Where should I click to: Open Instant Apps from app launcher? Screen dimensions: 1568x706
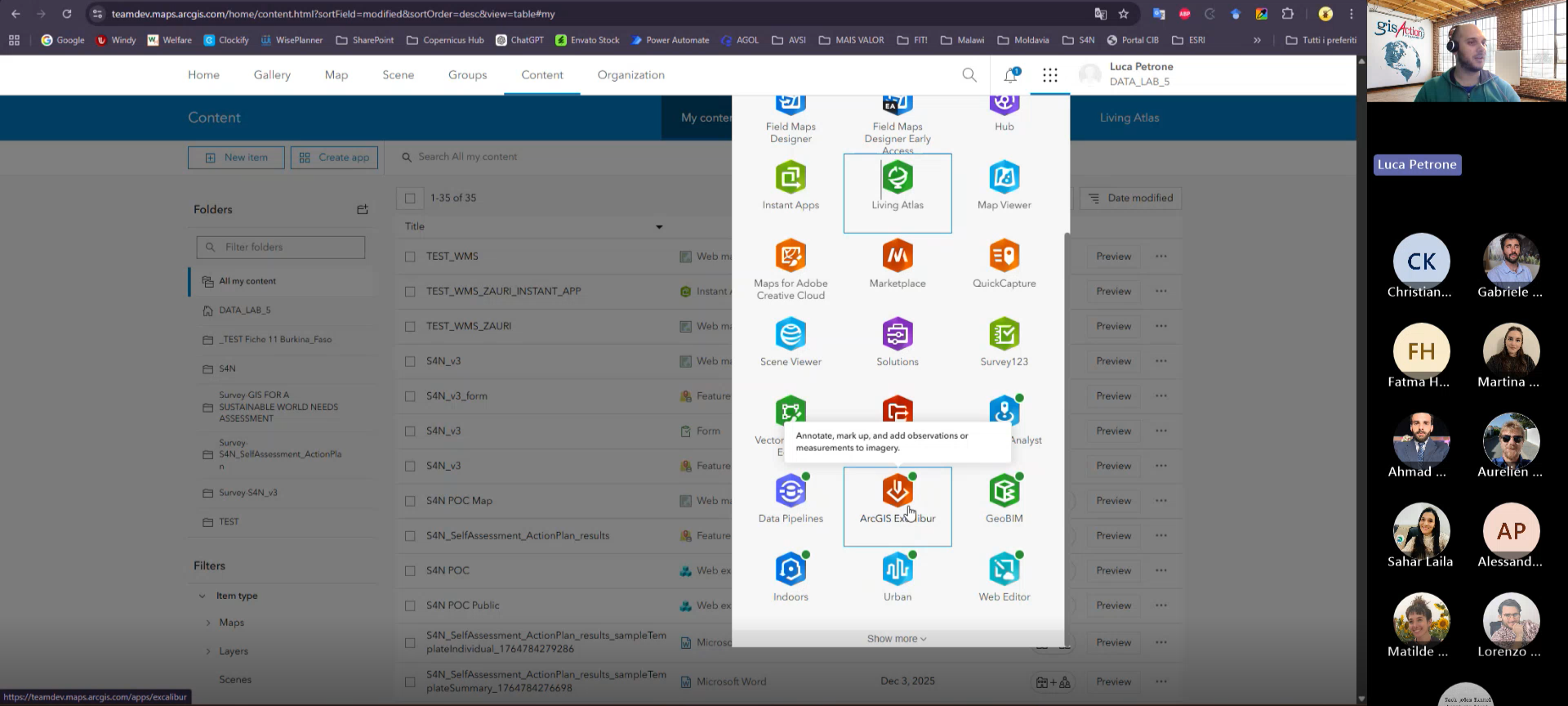click(791, 185)
